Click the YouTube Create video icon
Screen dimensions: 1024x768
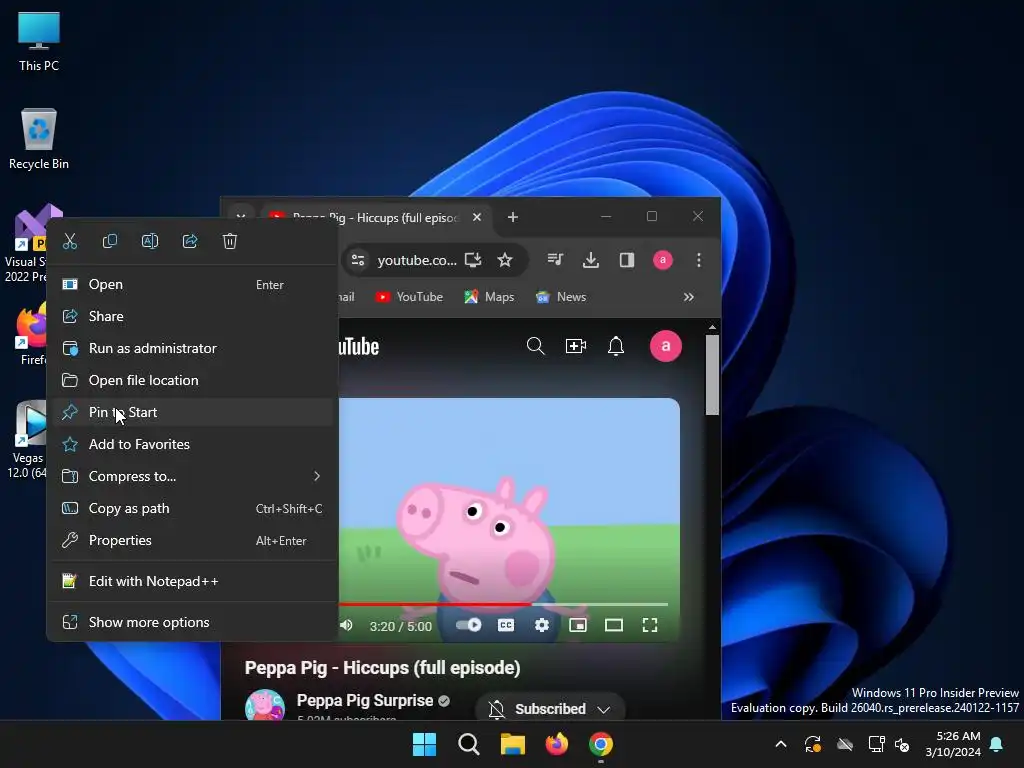click(575, 346)
